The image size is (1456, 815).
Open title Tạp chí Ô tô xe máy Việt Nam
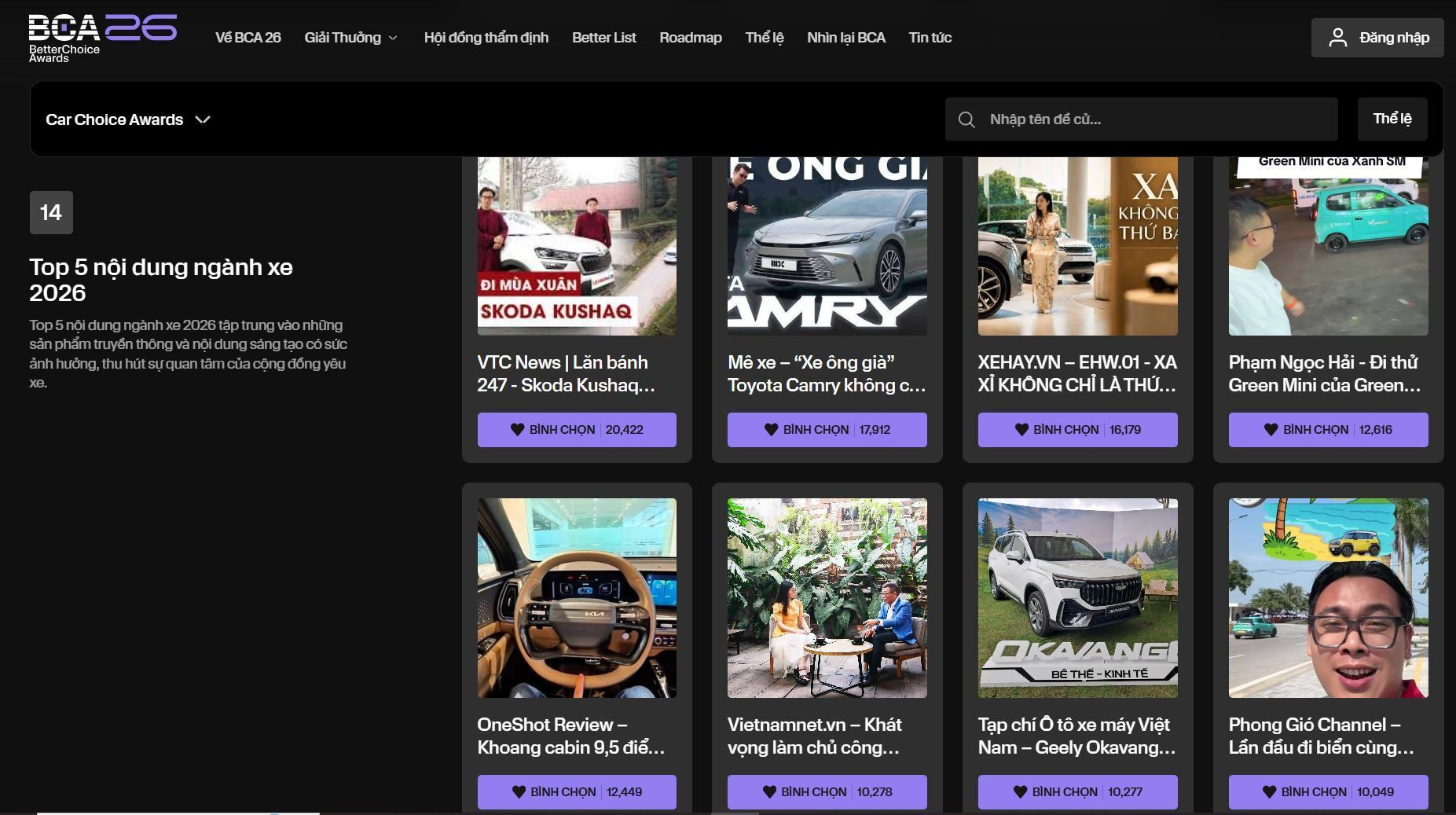(1077, 736)
